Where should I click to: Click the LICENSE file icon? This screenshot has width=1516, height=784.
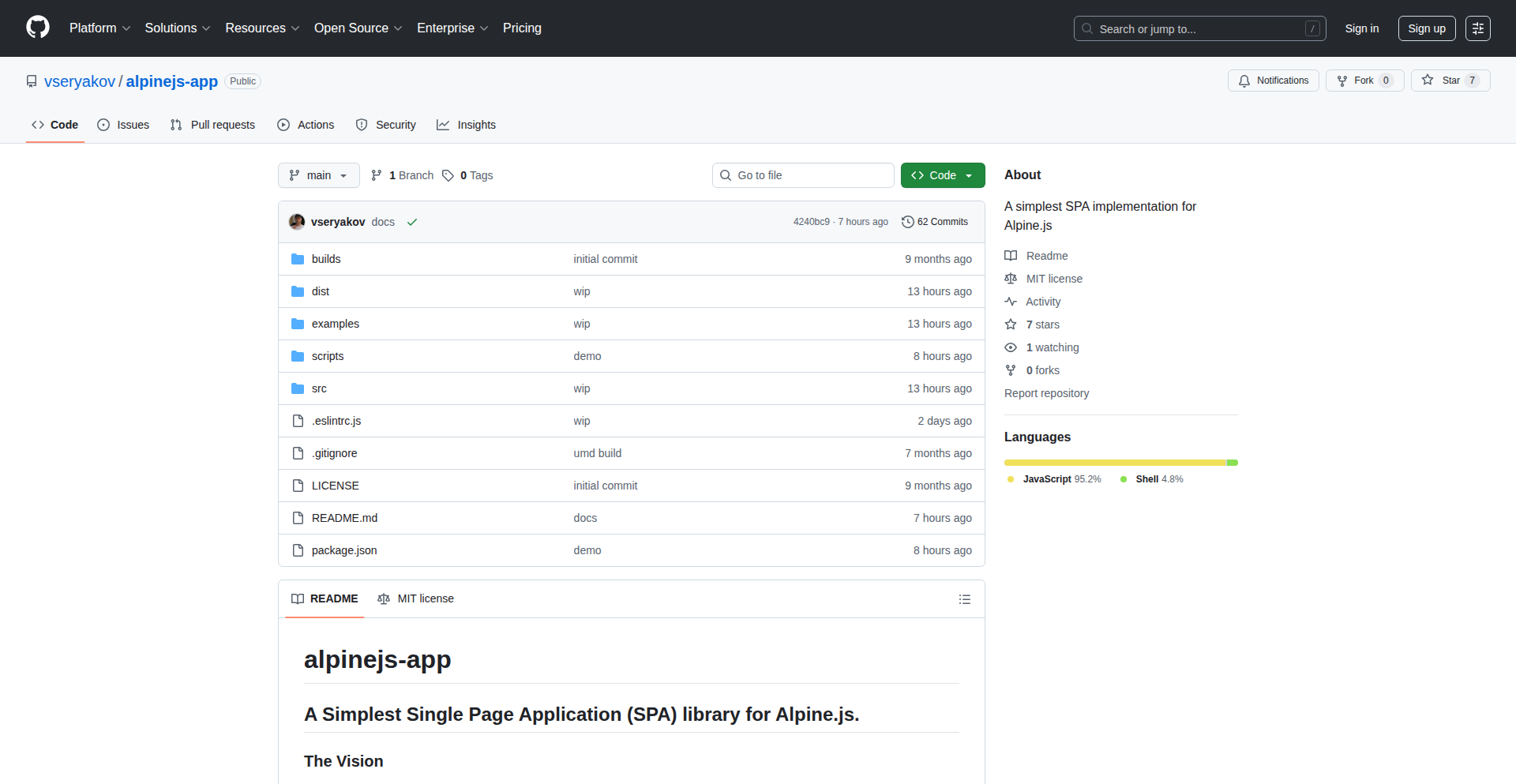298,486
